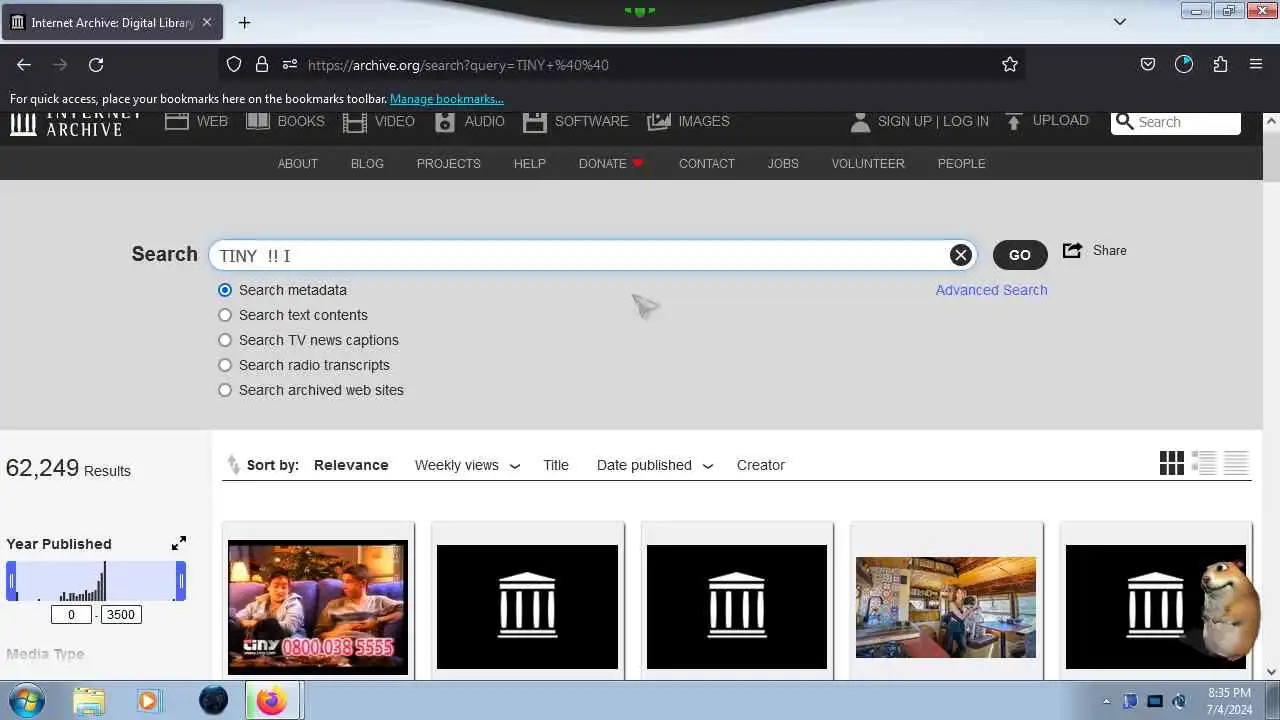Open the Firefox application menu
1280x720 pixels.
[x=1256, y=65]
